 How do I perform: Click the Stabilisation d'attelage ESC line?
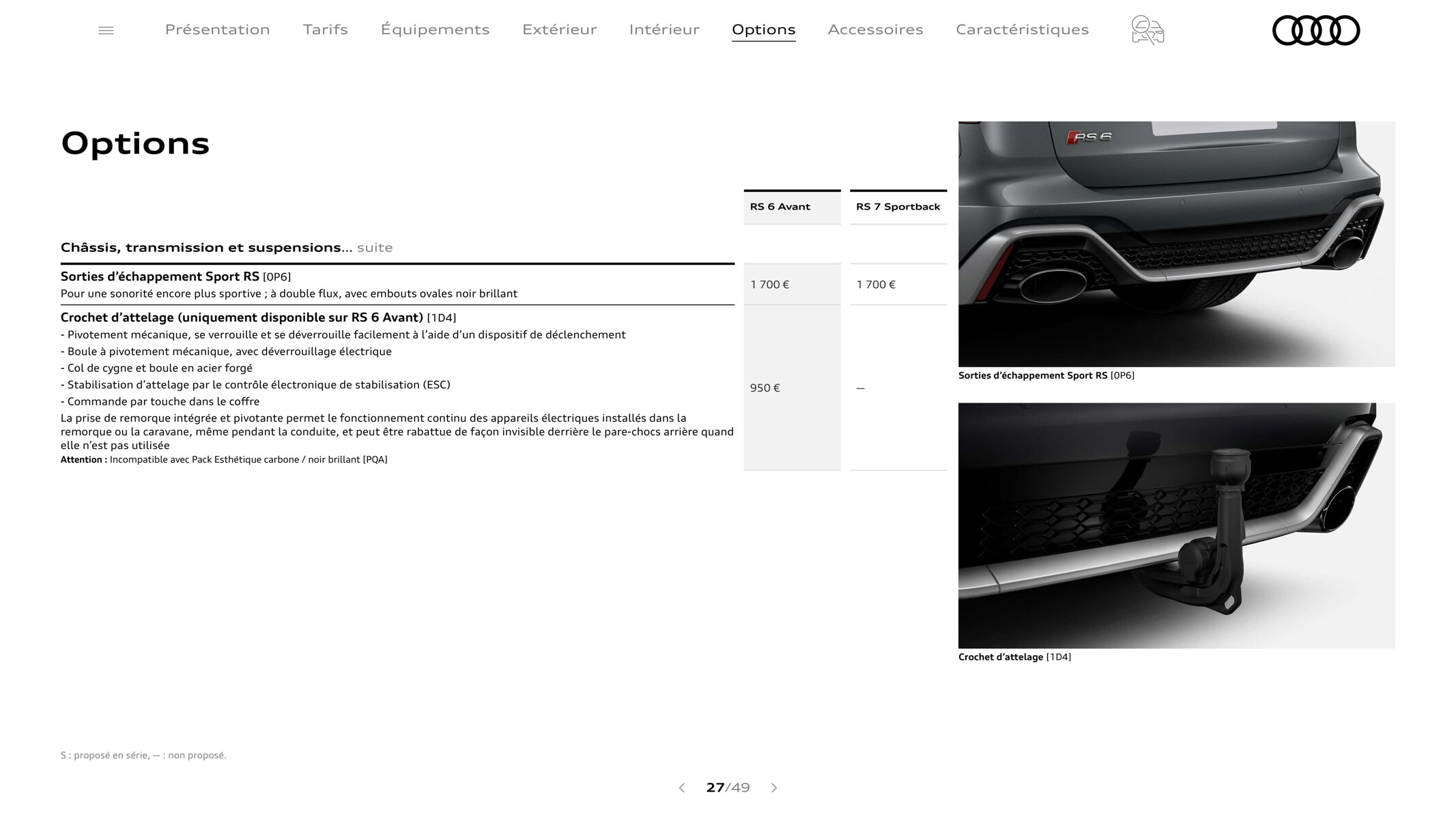click(x=255, y=385)
